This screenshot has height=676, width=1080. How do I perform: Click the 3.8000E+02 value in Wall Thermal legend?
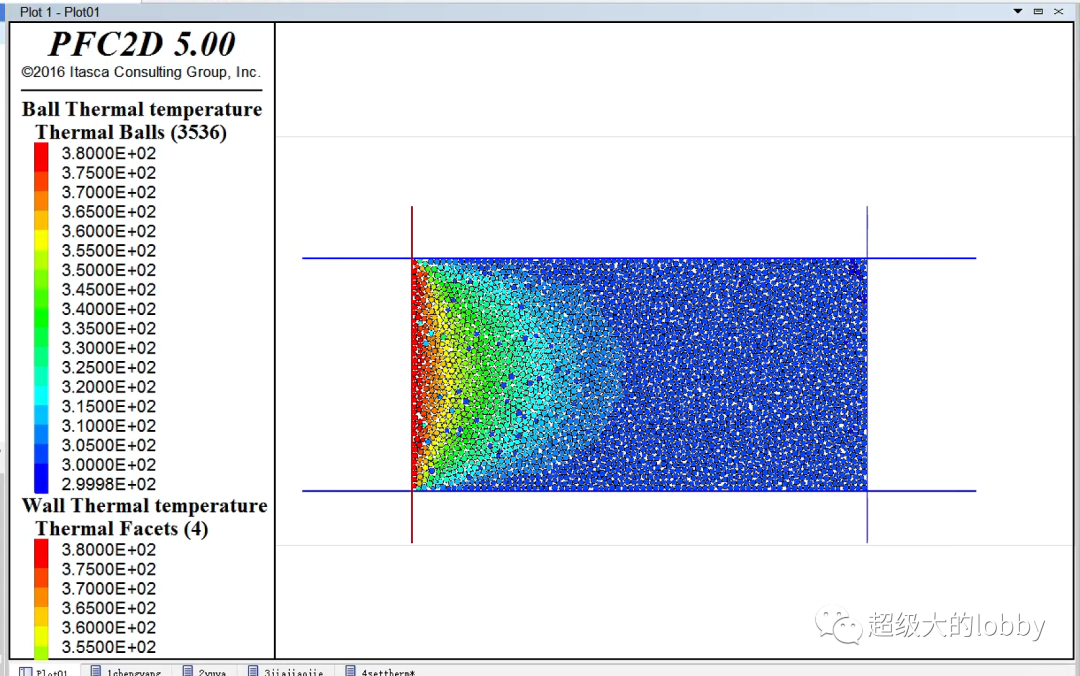point(109,549)
